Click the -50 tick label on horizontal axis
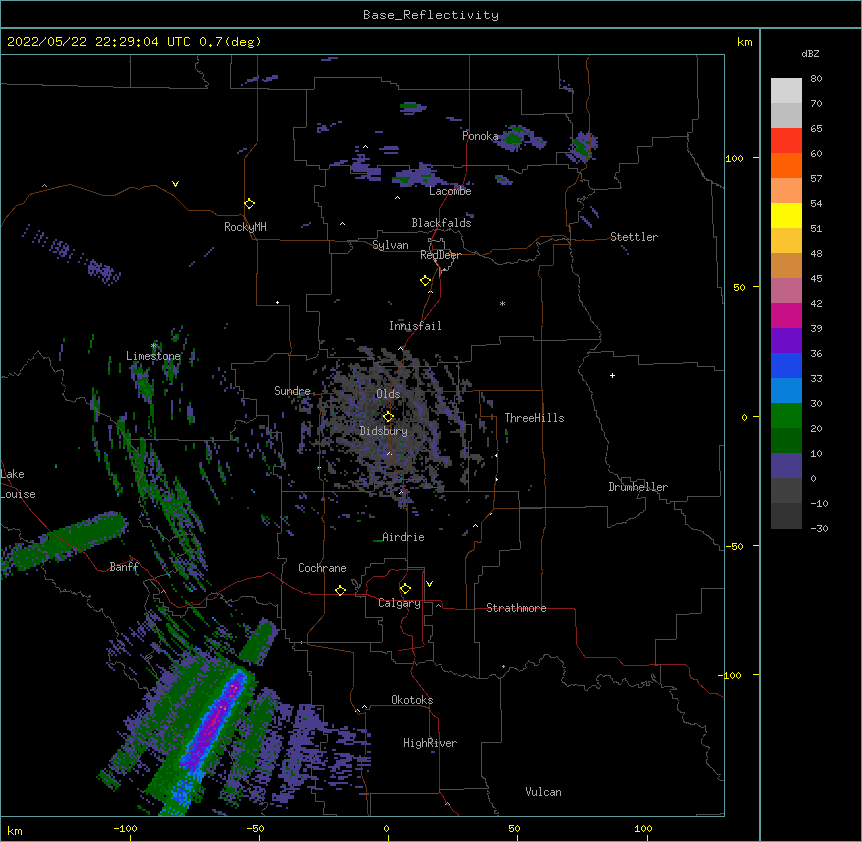Screen dimensions: 862x842 point(255,829)
